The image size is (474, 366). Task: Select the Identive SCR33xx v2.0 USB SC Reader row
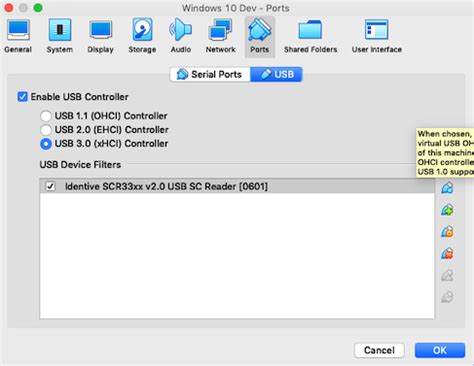pyautogui.click(x=237, y=186)
